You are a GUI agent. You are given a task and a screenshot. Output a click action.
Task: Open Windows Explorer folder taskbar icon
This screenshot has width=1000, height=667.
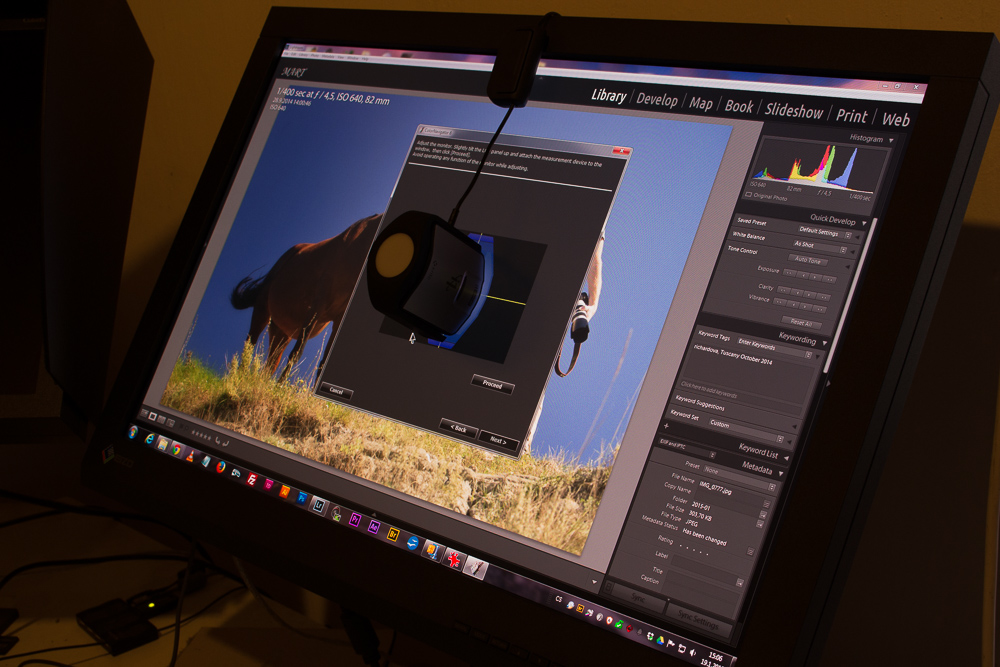pyautogui.click(x=163, y=444)
